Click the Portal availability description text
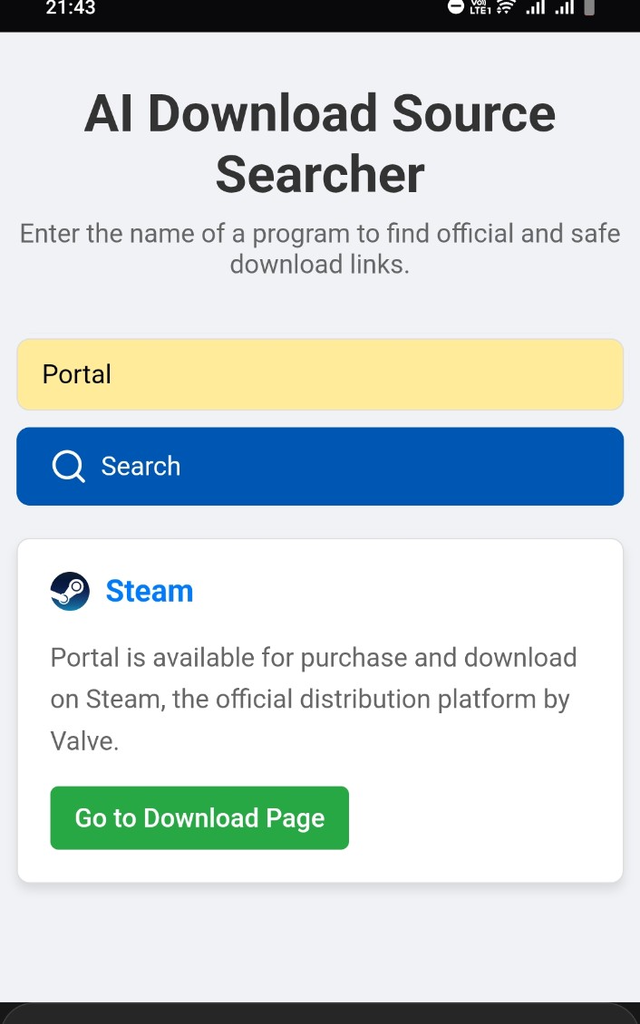640x1024 pixels. (313, 699)
